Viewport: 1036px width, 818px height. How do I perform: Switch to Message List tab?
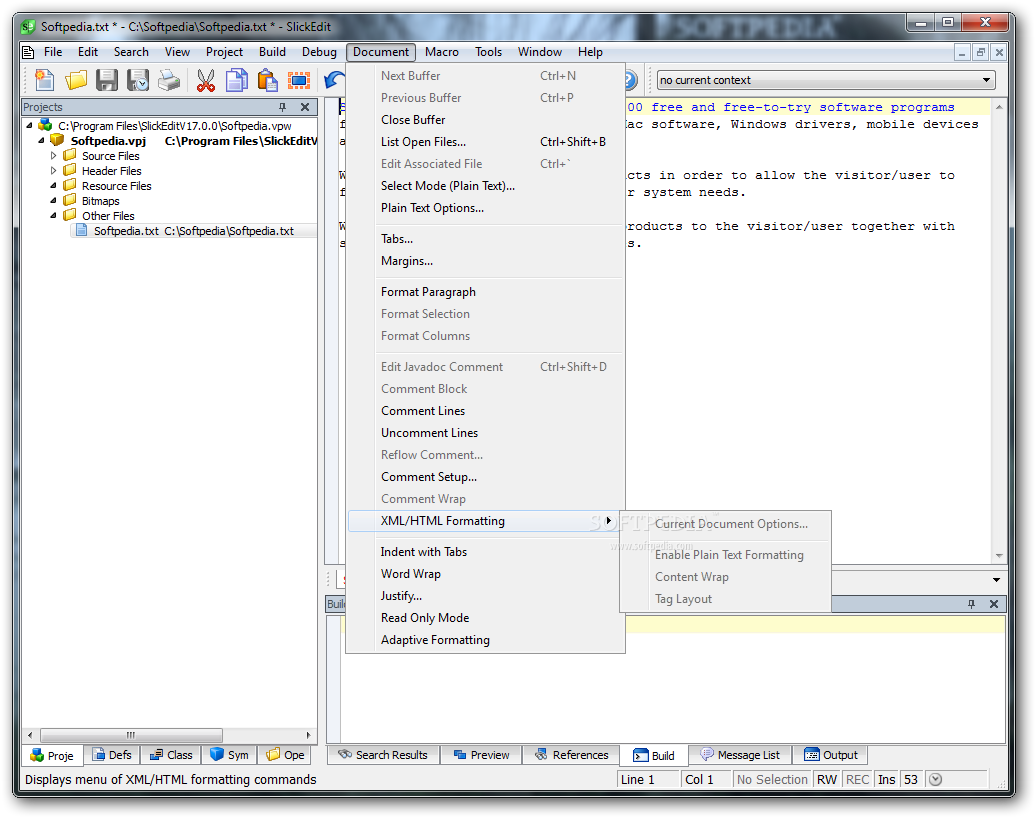[740, 755]
